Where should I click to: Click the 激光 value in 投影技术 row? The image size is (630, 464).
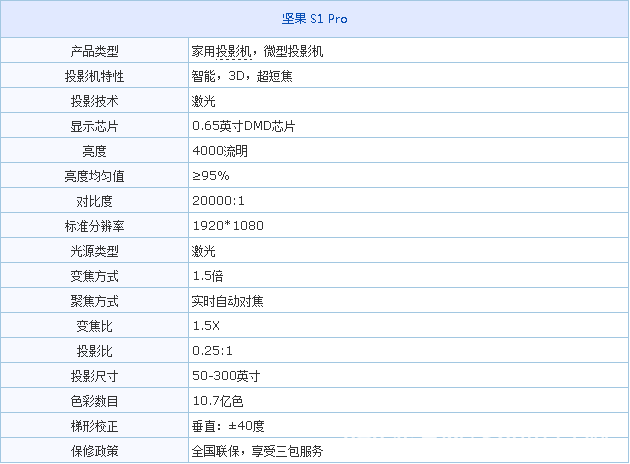point(203,101)
